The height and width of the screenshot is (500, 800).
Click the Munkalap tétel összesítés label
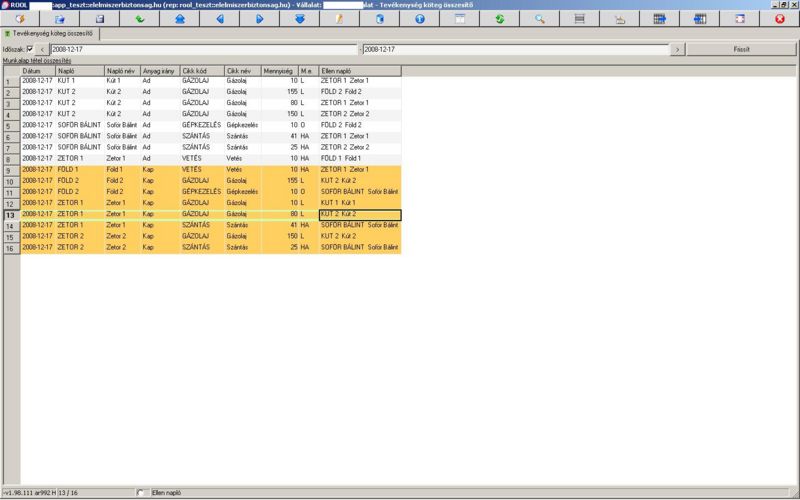pyautogui.click(x=36, y=60)
